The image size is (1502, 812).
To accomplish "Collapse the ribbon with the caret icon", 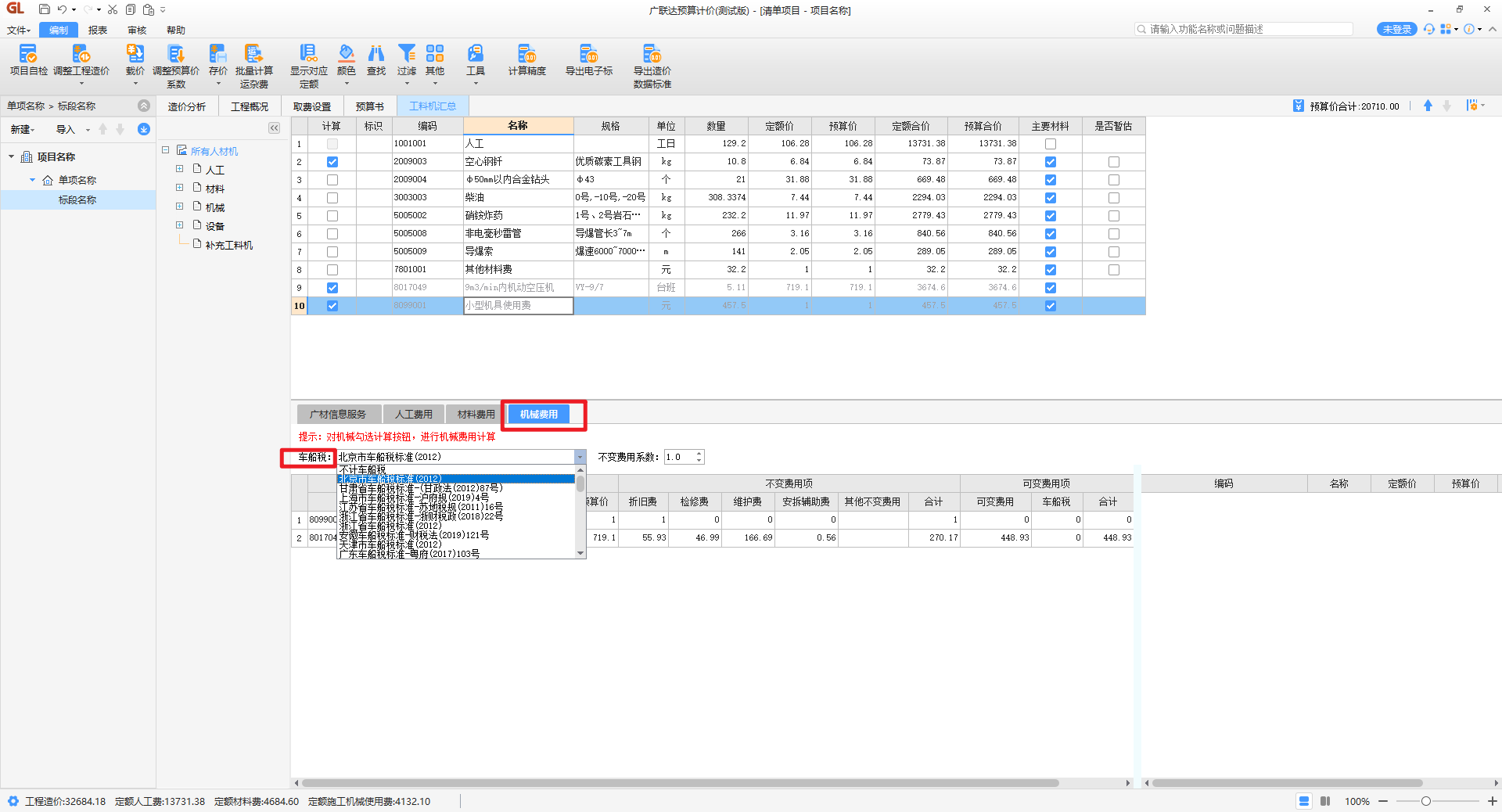I will [1492, 29].
